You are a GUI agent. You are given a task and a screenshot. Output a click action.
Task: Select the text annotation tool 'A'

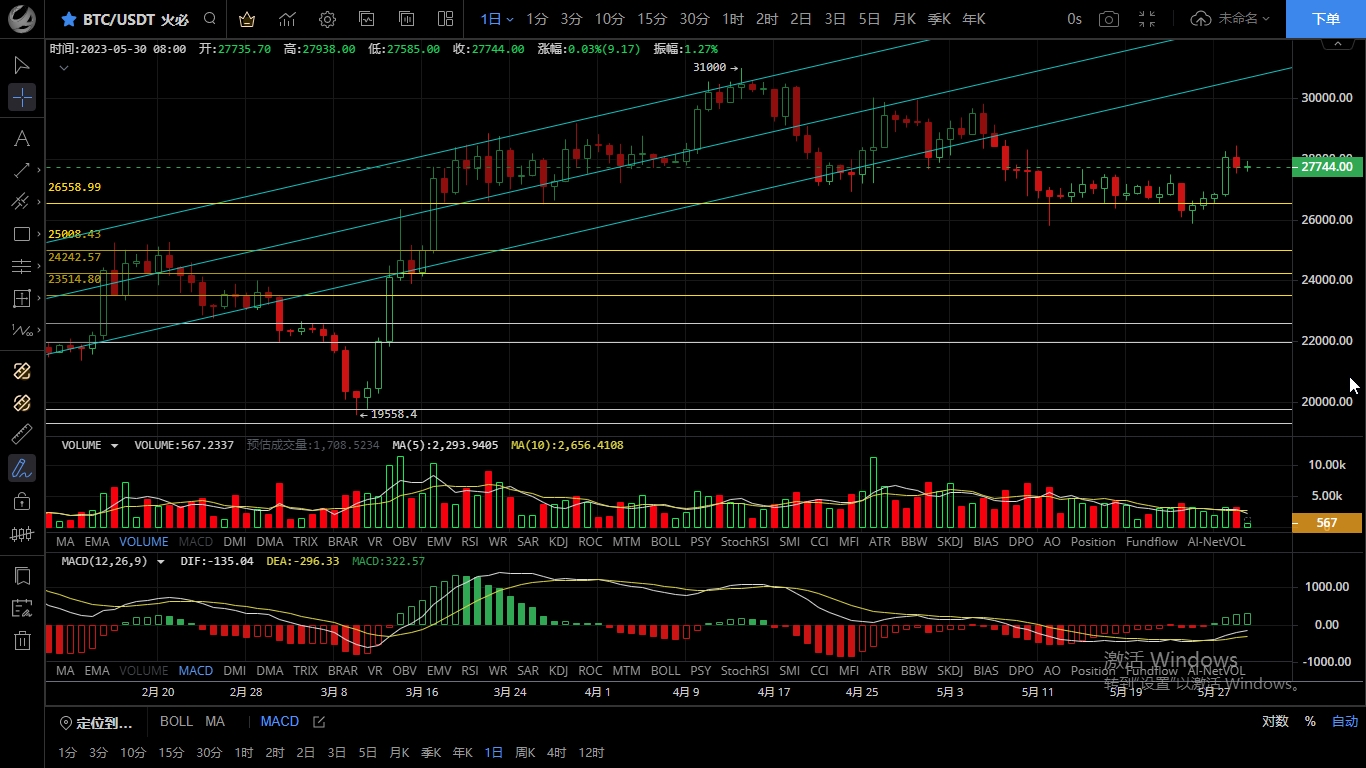(x=22, y=138)
